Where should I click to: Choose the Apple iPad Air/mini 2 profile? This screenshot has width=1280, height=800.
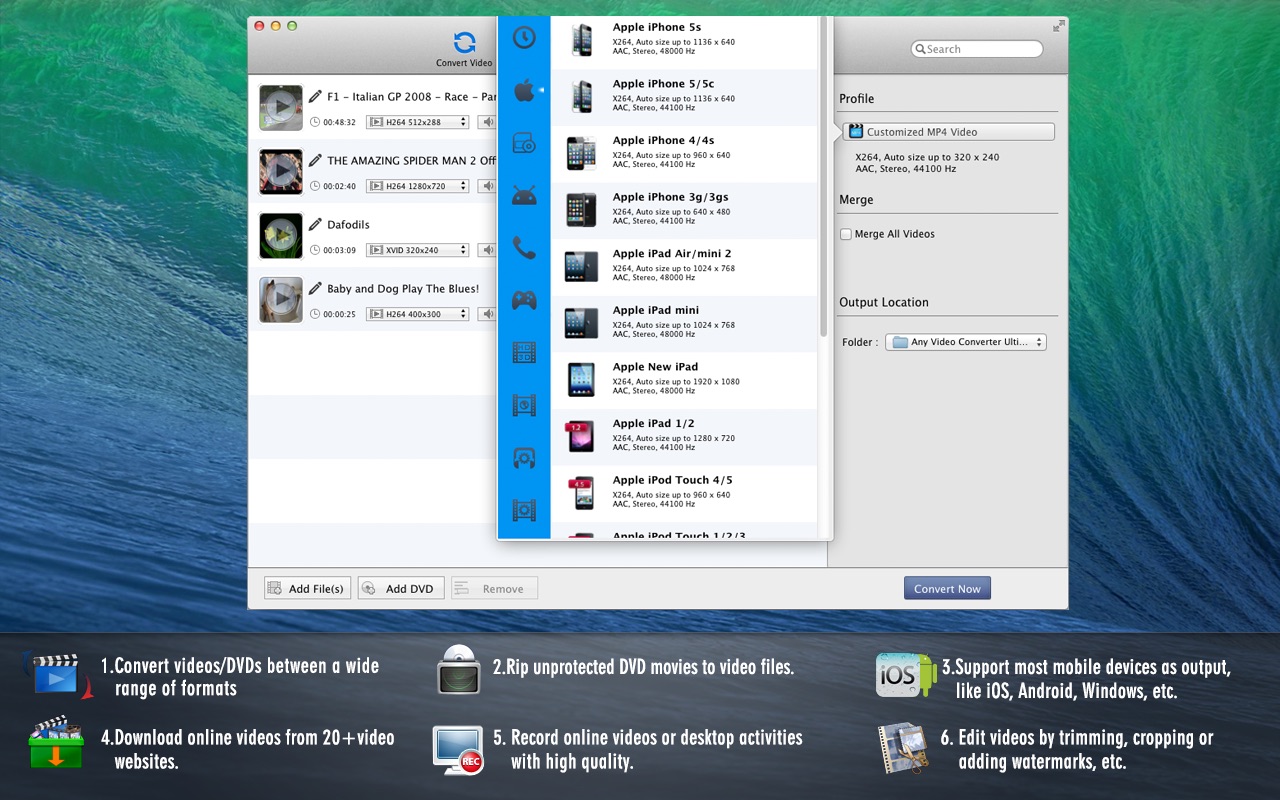tap(684, 267)
